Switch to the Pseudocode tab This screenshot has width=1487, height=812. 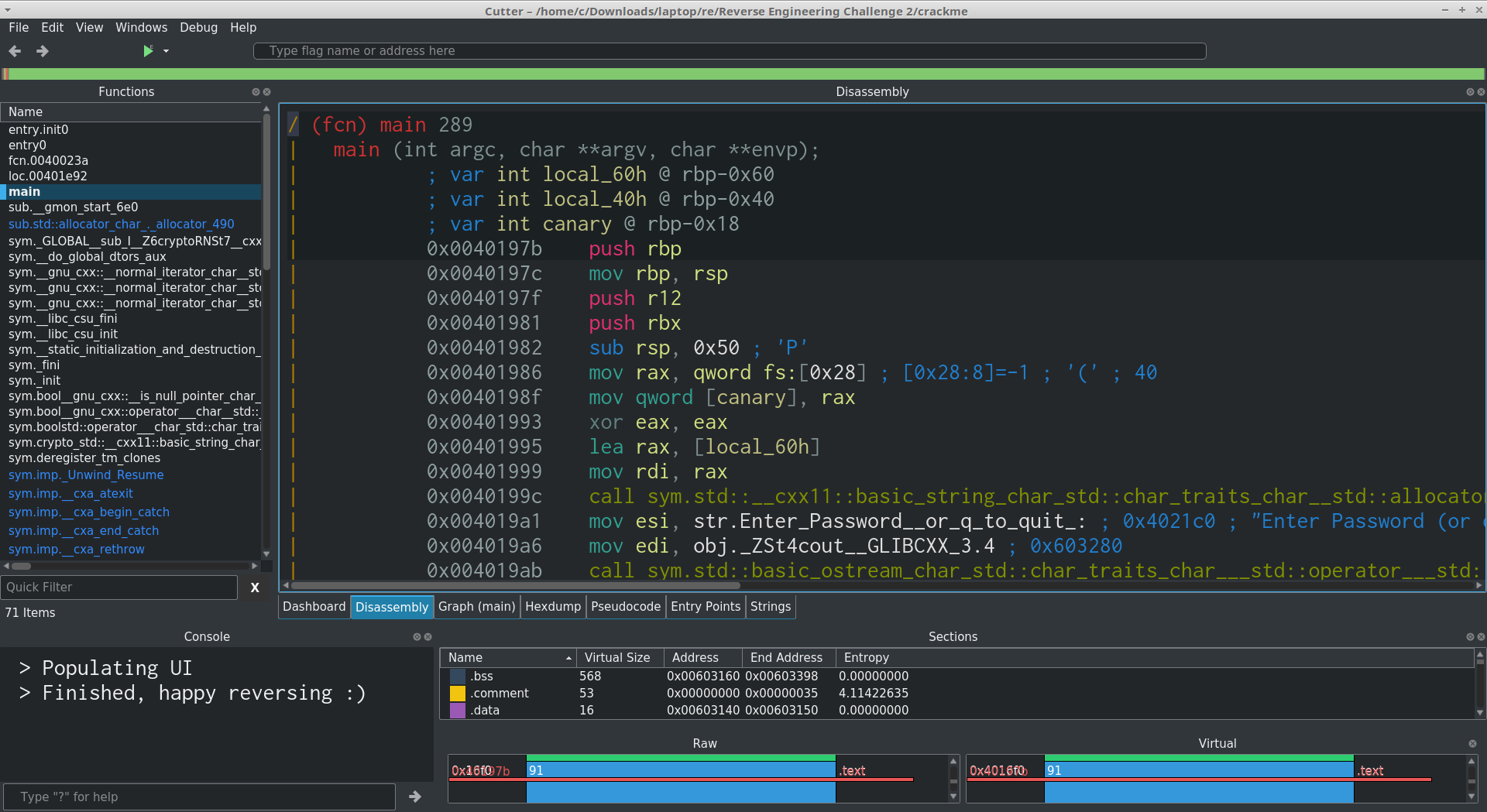(626, 607)
